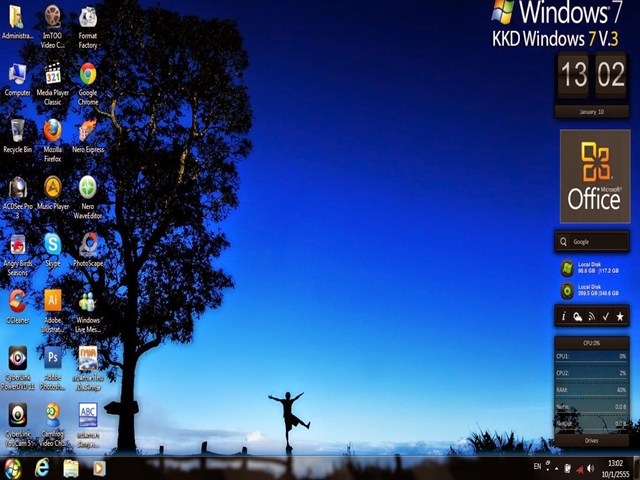The image size is (640, 480).
Task: Click the red network tray icon
Action: click(x=579, y=469)
